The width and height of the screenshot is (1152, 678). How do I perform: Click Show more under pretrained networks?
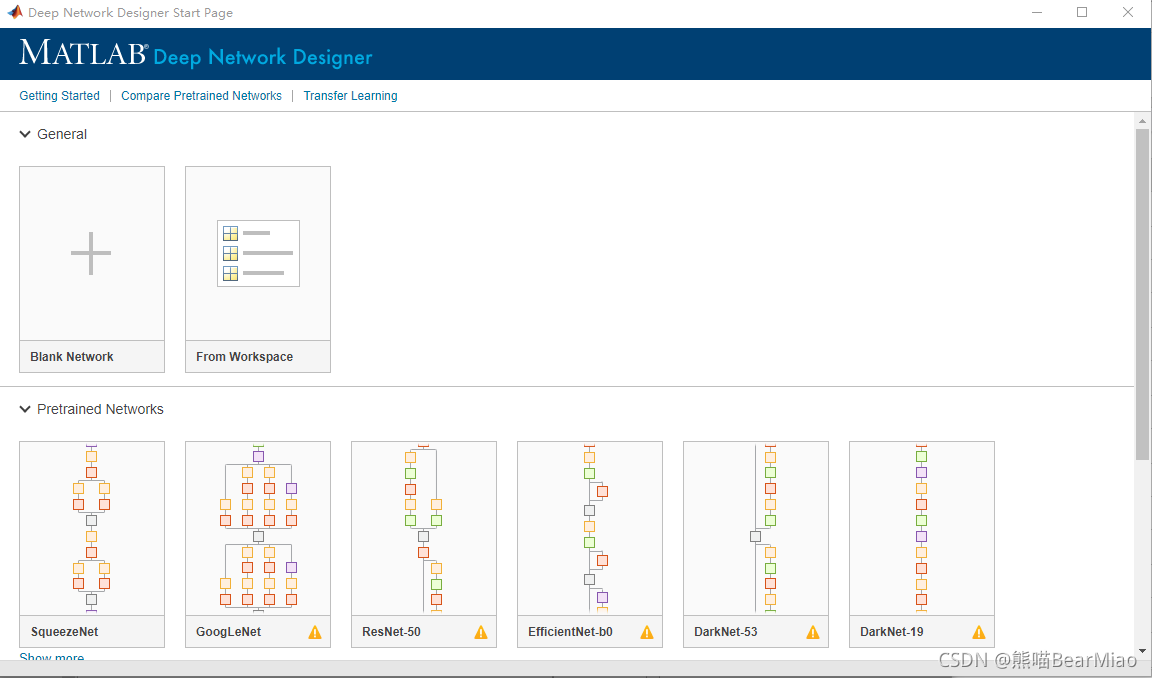coord(51,656)
